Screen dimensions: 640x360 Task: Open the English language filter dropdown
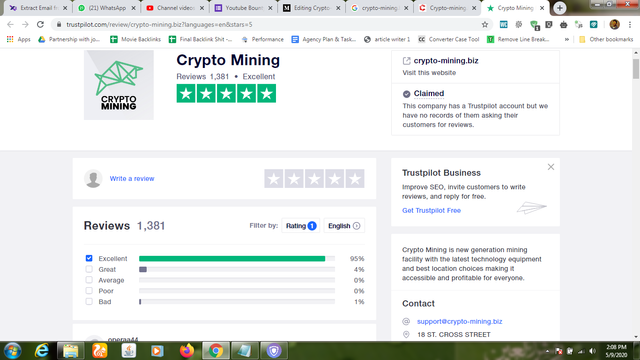coord(344,226)
